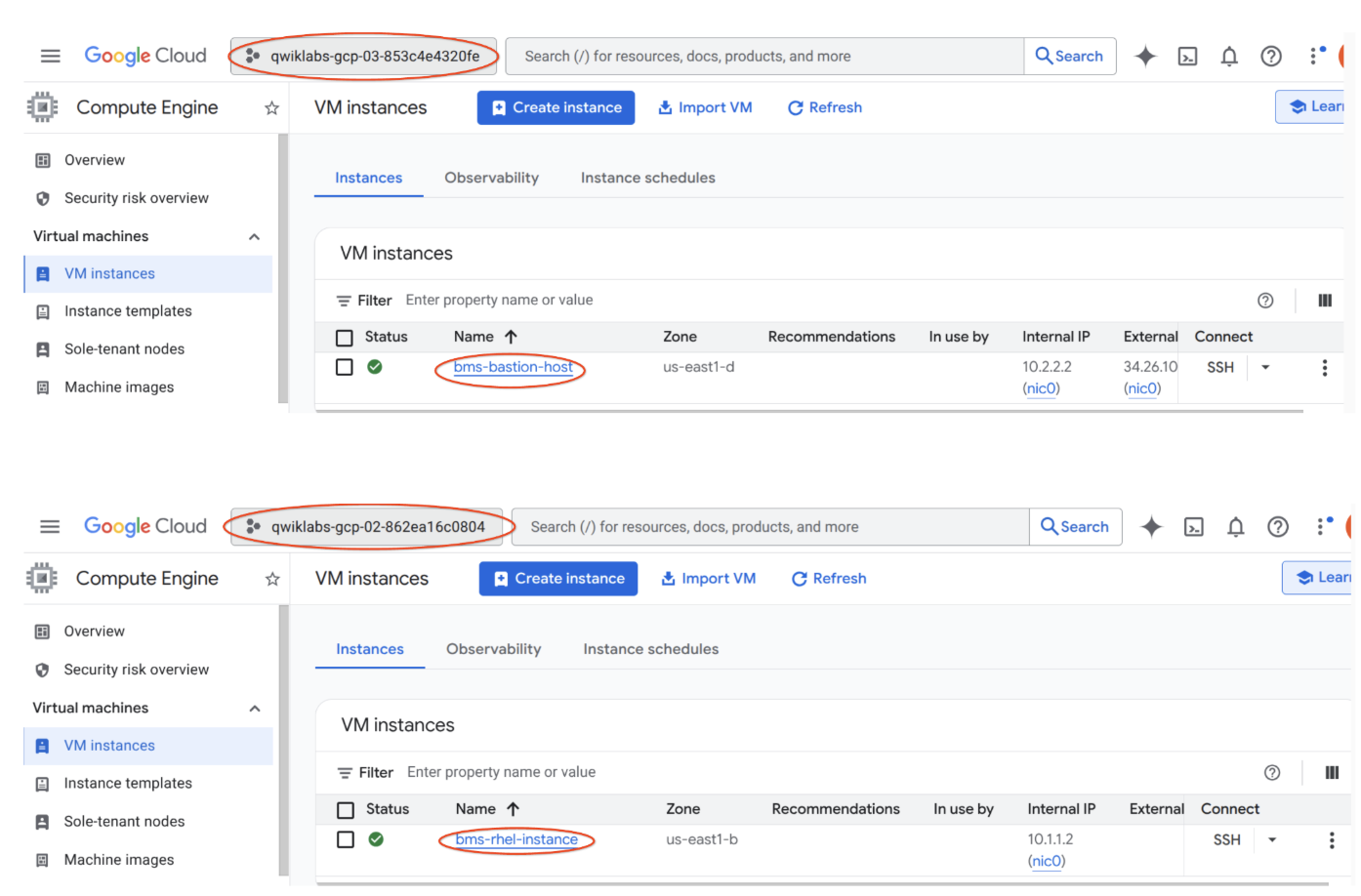Click the search resources input field
Screen dimensions: 1361x896
pyautogui.click(x=762, y=56)
